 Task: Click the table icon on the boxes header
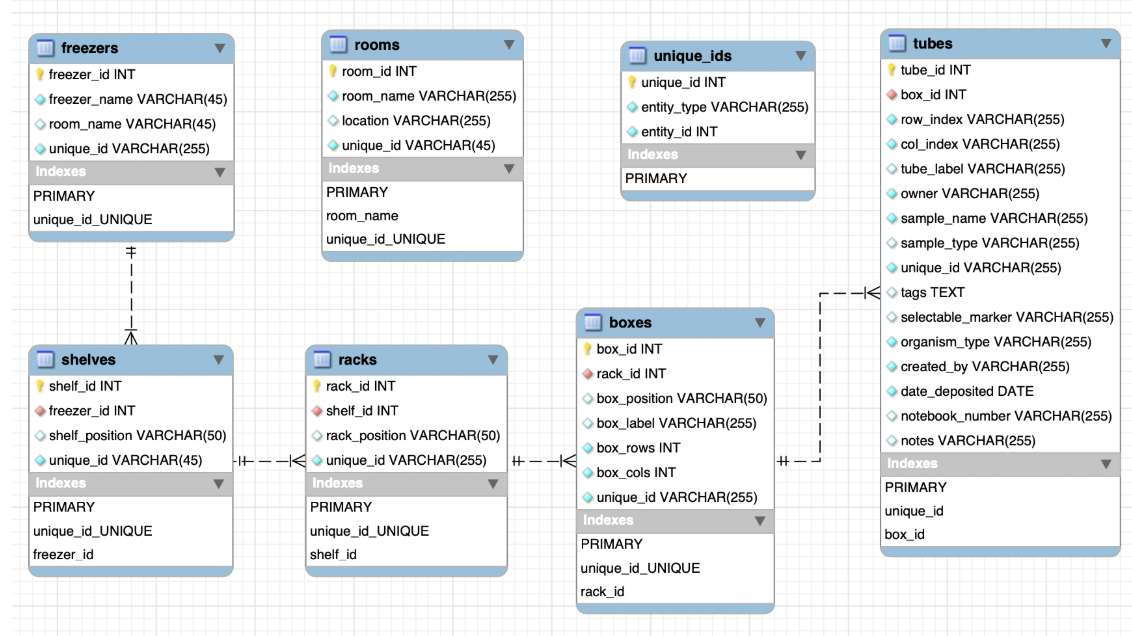[x=592, y=323]
